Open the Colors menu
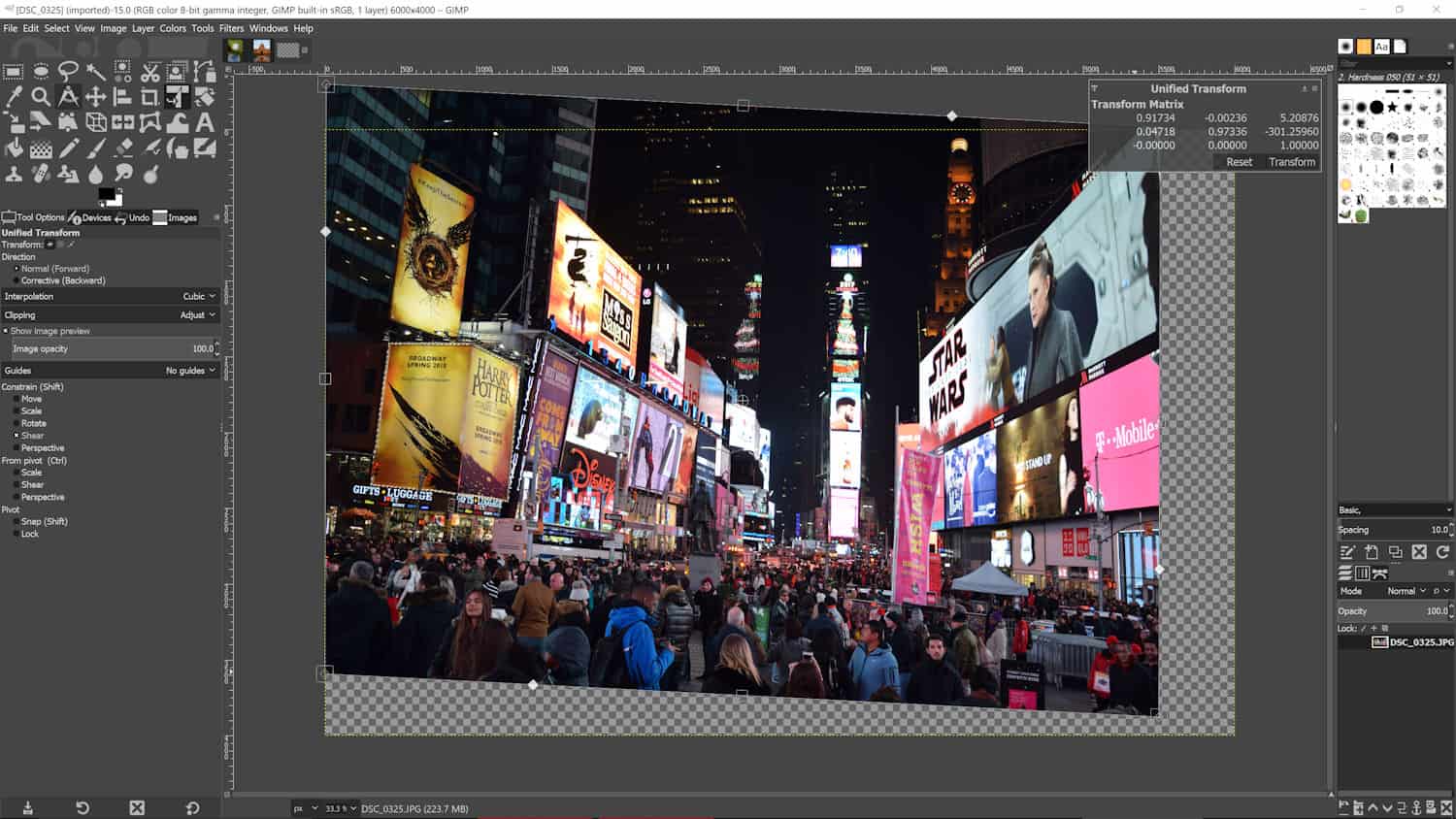Viewport: 1456px width, 819px height. (x=173, y=28)
